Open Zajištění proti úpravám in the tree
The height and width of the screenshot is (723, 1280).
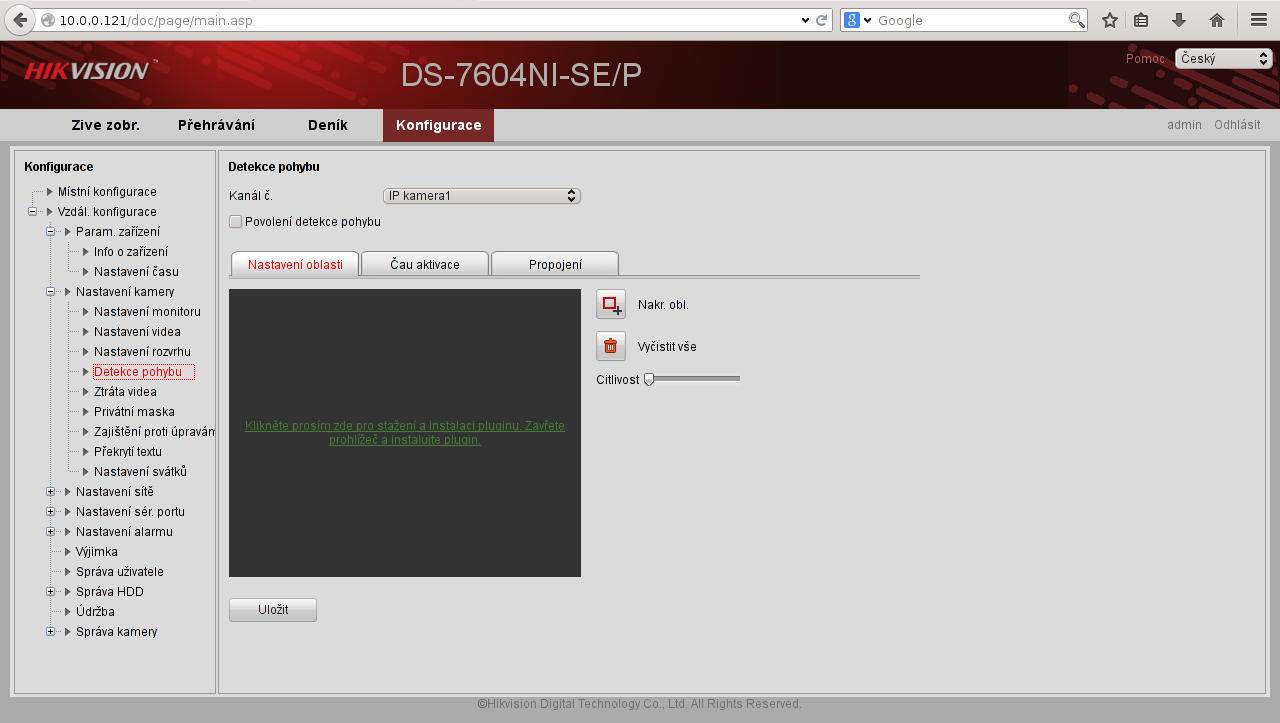pos(154,432)
